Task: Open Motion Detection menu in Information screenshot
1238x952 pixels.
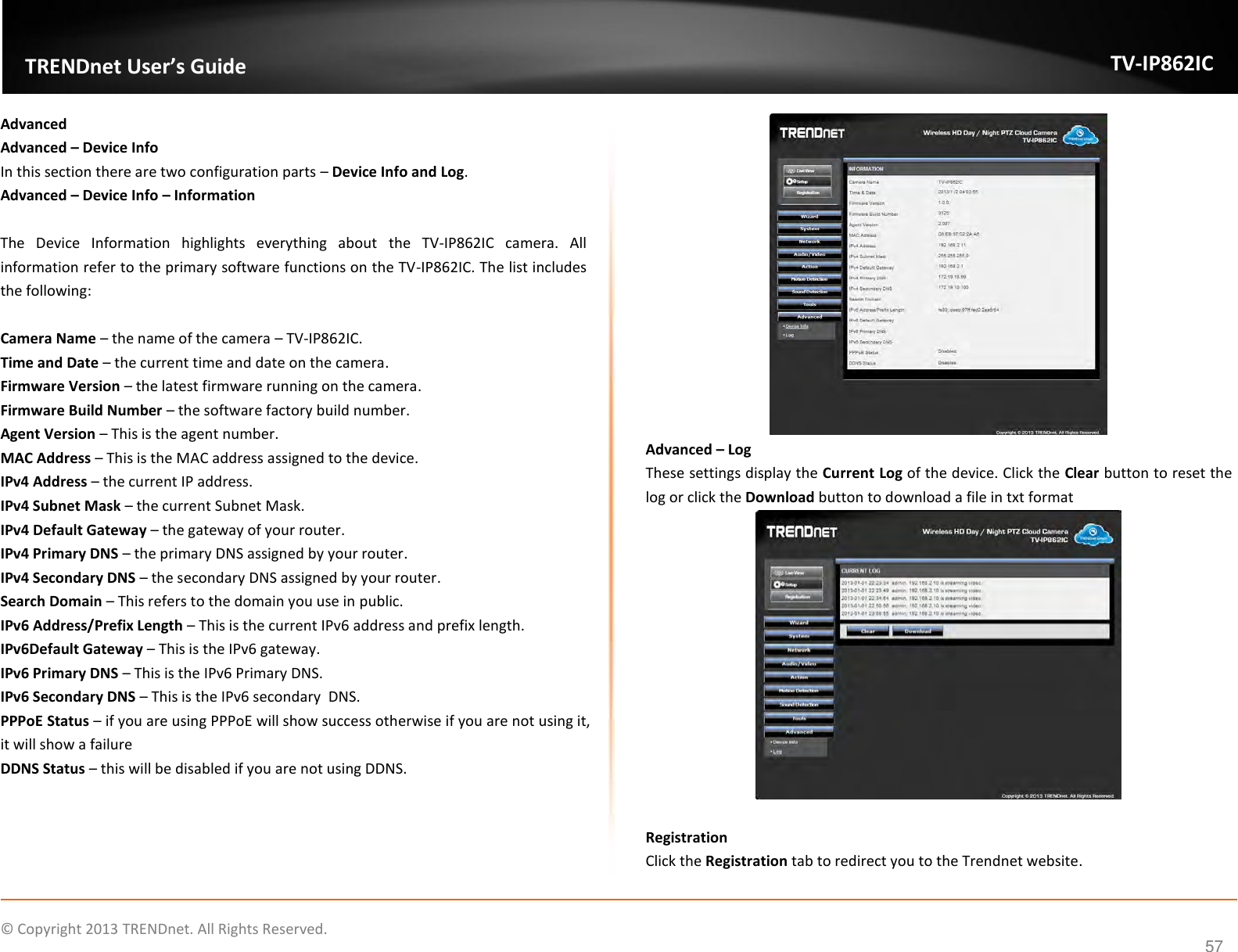Action: (x=809, y=279)
